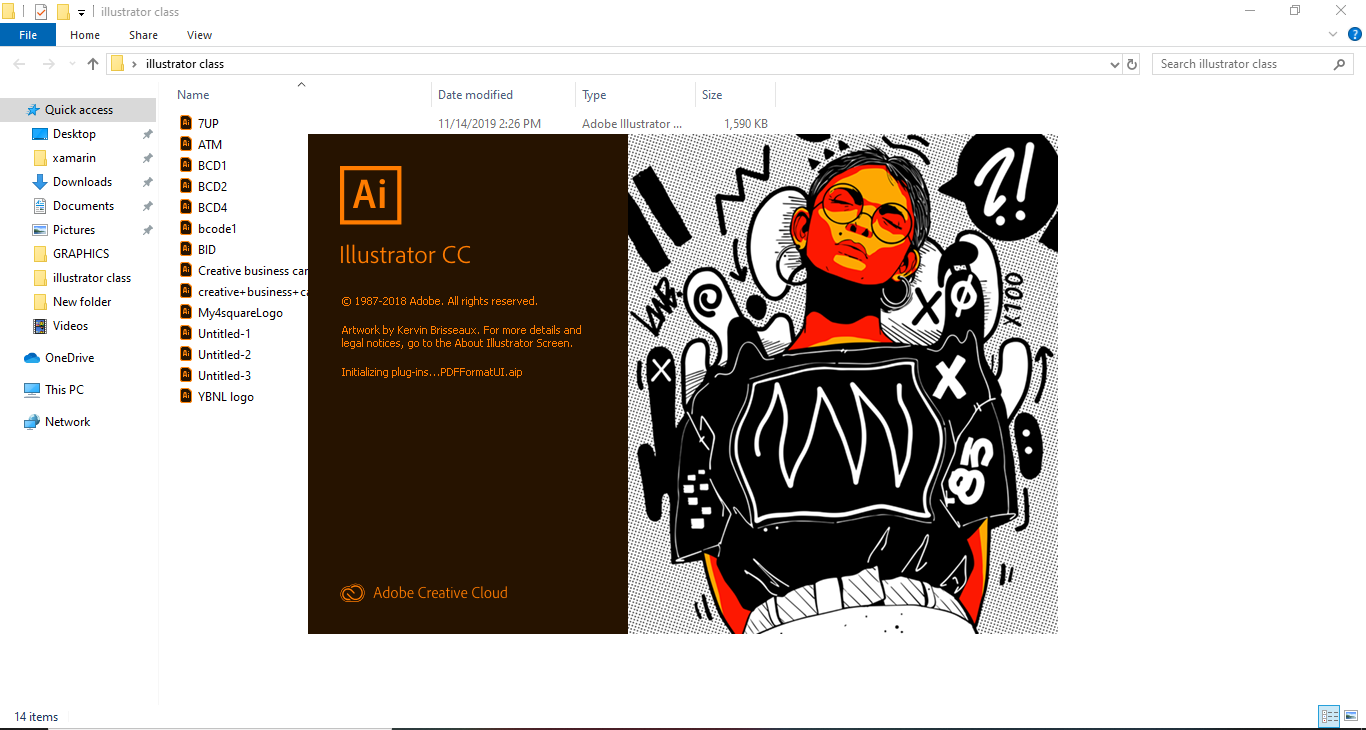Image resolution: width=1366 pixels, height=730 pixels.
Task: Select the BID file
Action: [x=207, y=250]
